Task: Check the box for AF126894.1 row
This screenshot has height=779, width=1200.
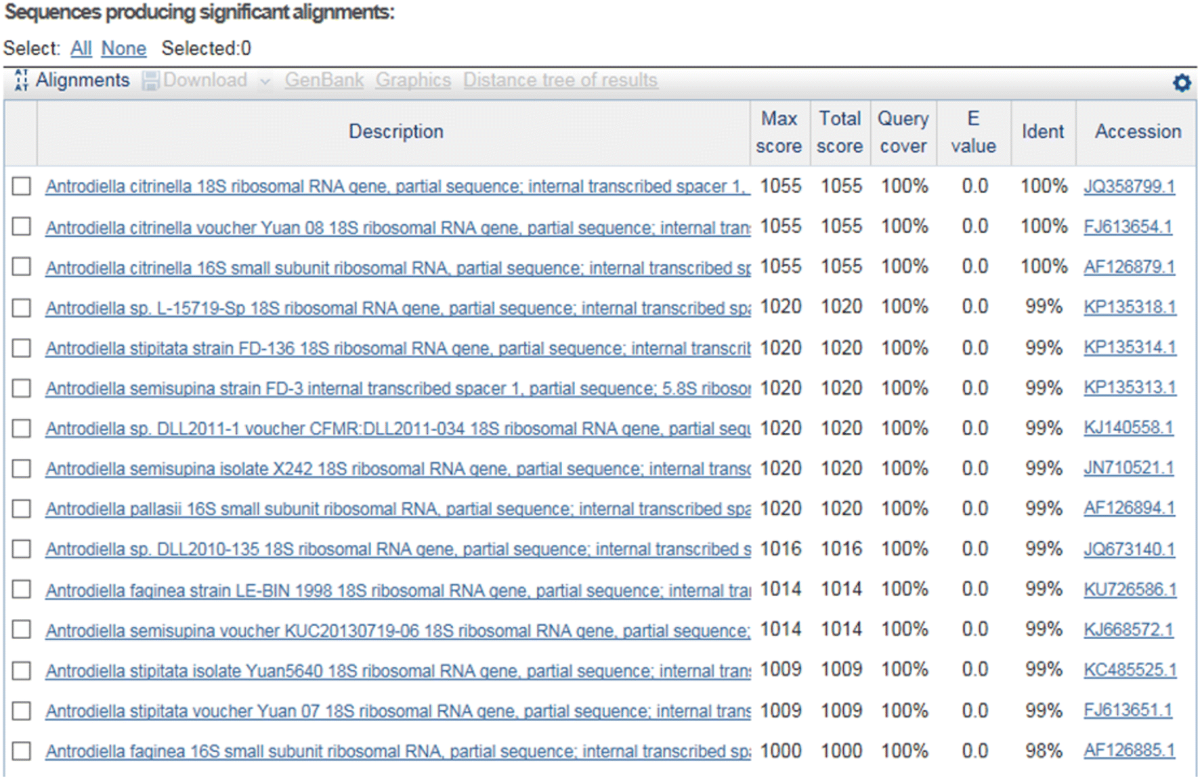Action: pyautogui.click(x=21, y=509)
